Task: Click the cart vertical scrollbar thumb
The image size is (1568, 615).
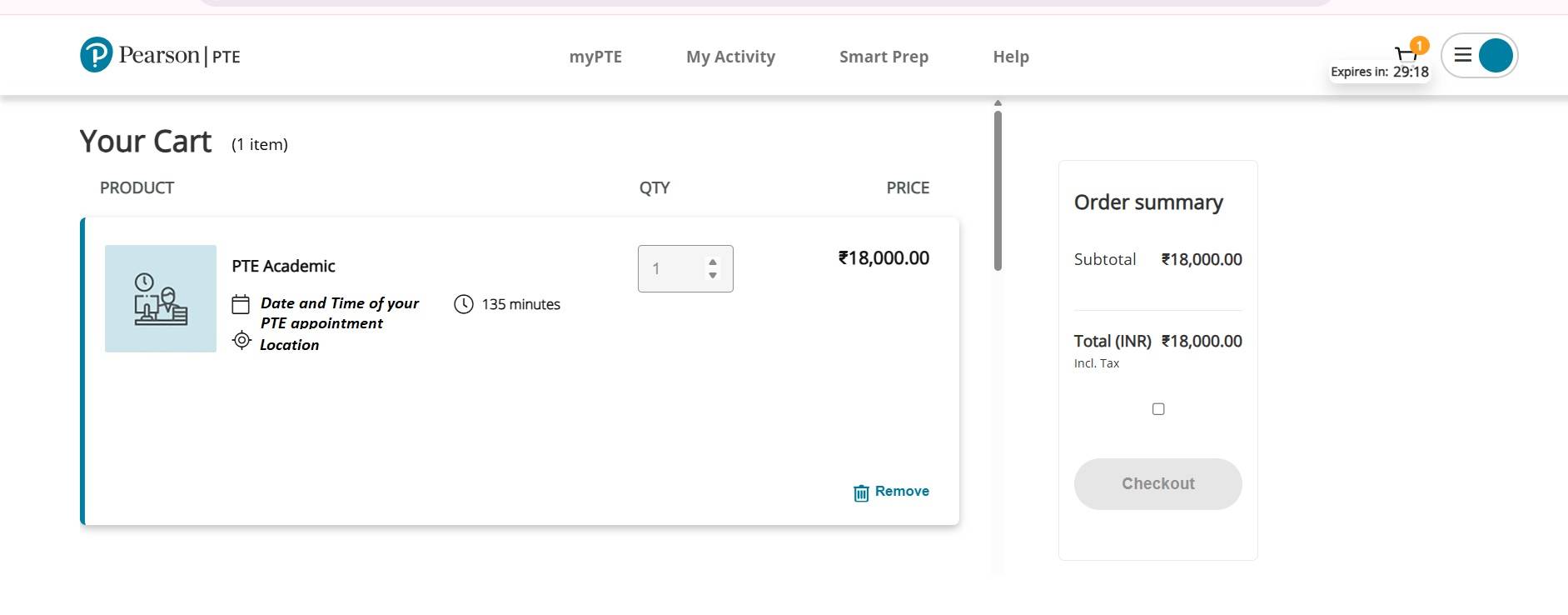Action: tap(998, 190)
